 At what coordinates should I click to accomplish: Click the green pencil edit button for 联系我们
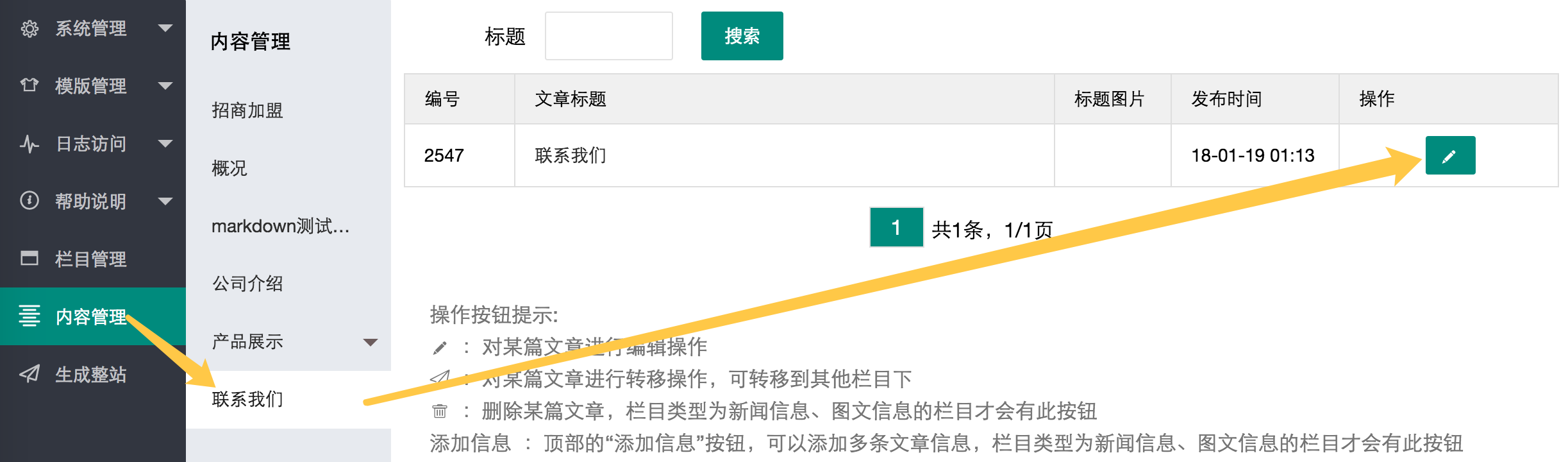click(x=1450, y=155)
